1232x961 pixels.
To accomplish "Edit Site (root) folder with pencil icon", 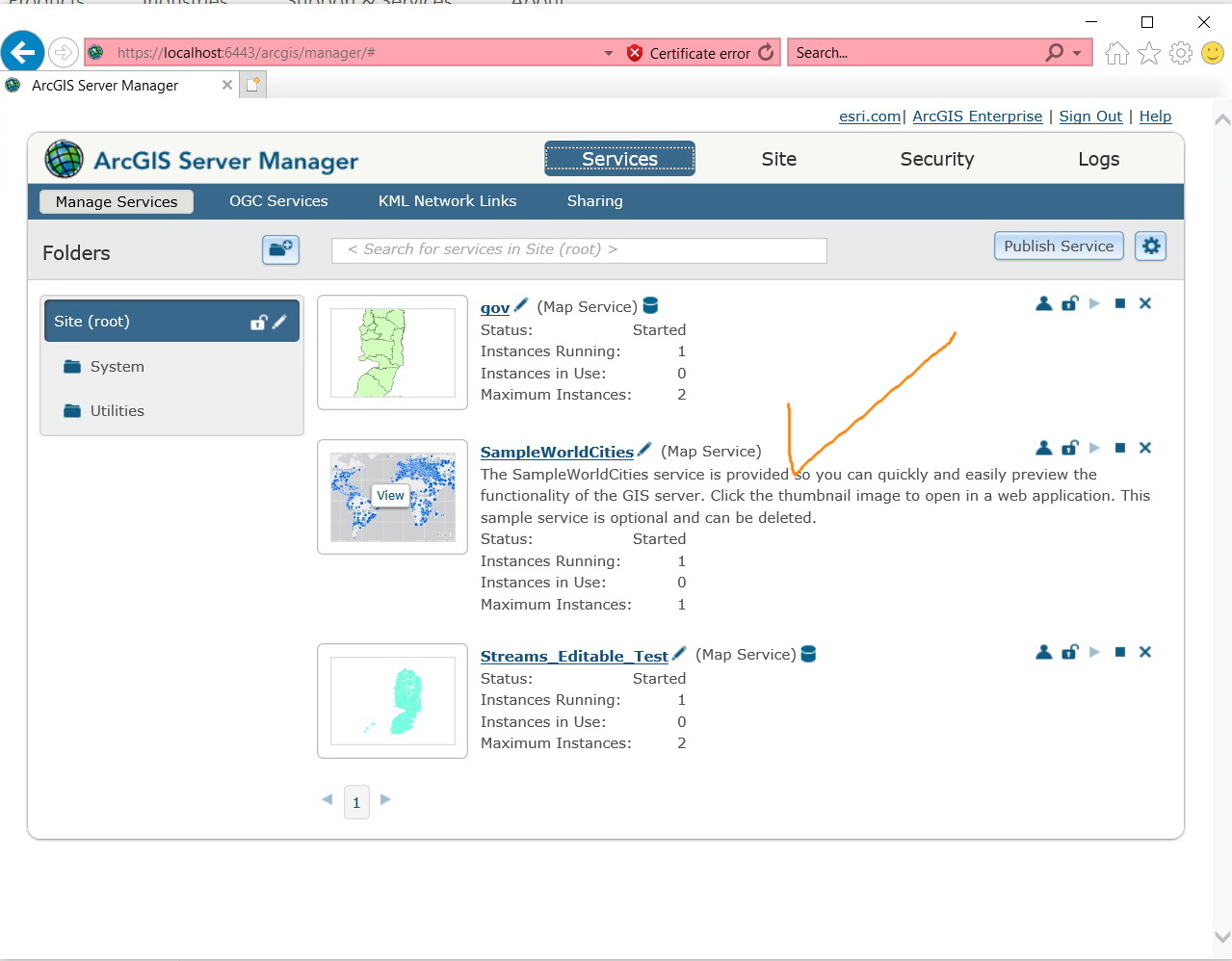I will 279,322.
